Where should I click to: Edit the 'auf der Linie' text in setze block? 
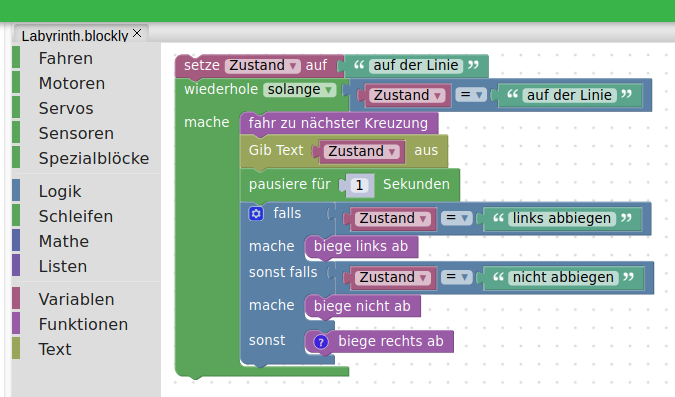pos(416,65)
